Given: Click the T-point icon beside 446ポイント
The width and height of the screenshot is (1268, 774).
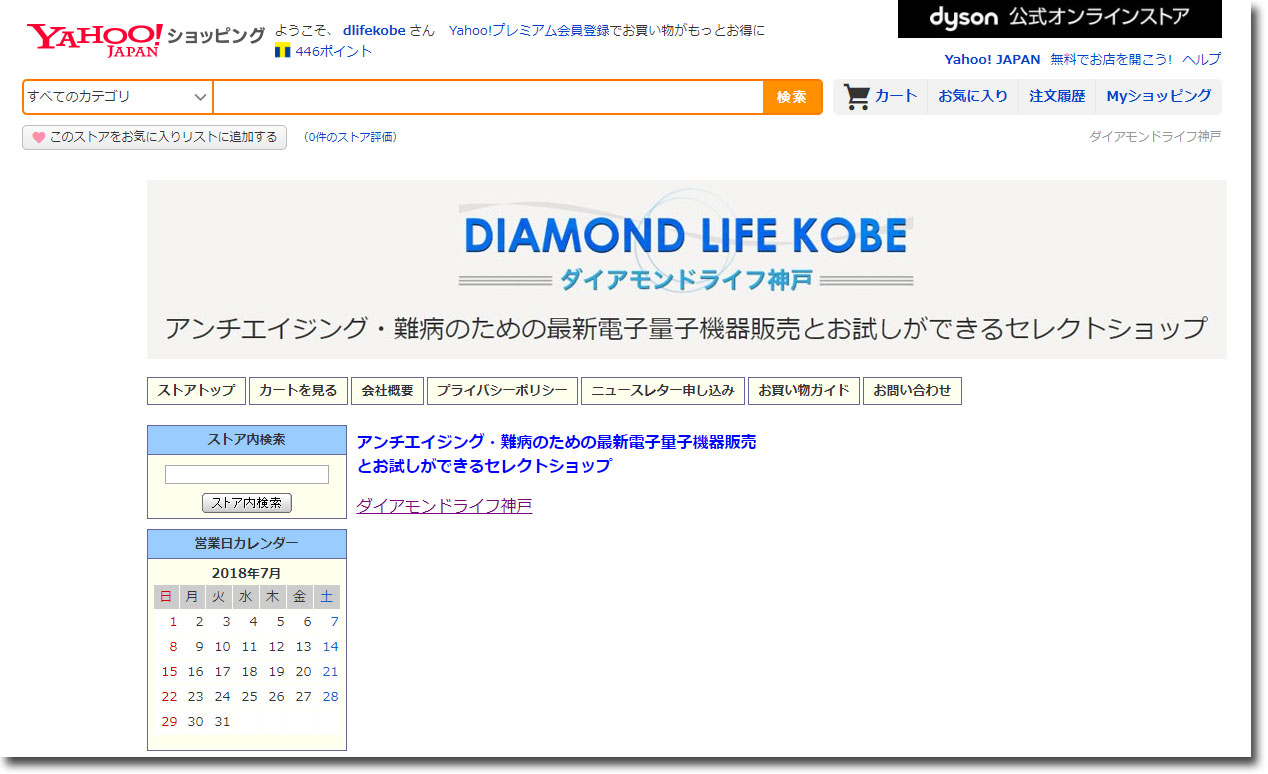Looking at the screenshot, I should 282,51.
